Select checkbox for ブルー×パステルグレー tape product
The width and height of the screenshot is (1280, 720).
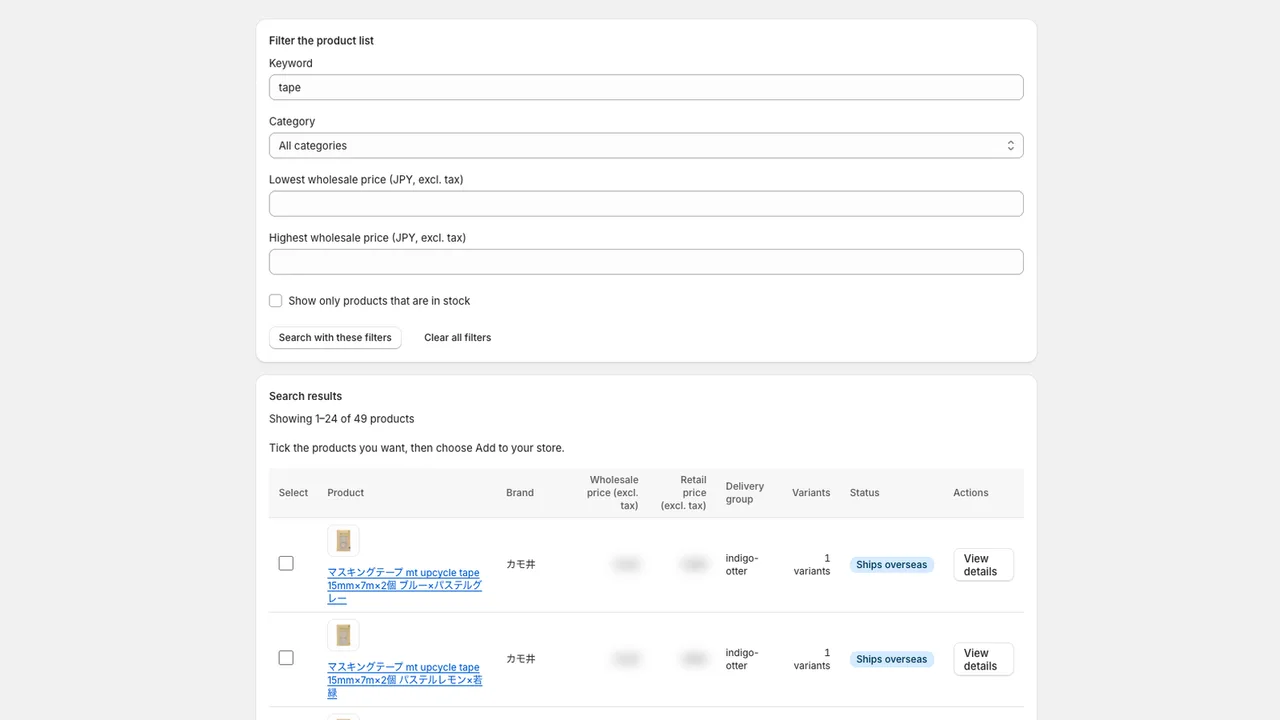(x=286, y=563)
